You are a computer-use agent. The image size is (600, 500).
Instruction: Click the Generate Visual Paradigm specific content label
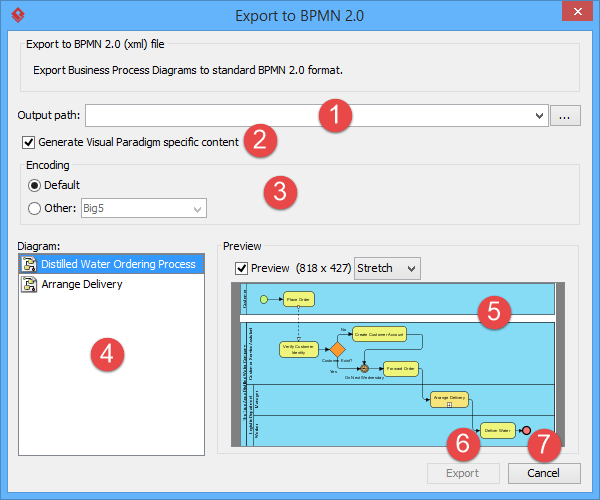139,142
